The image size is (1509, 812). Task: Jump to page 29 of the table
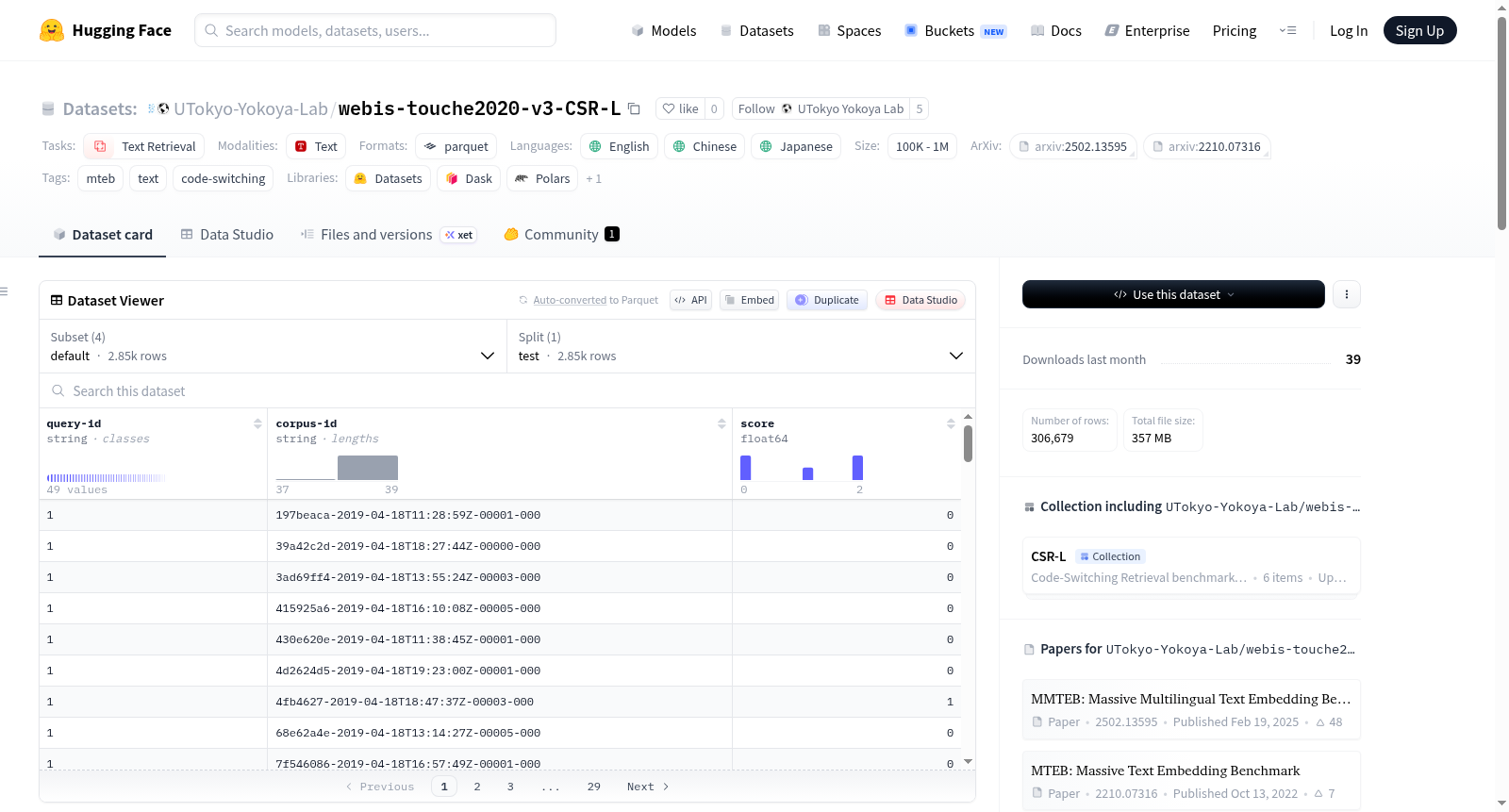594,787
